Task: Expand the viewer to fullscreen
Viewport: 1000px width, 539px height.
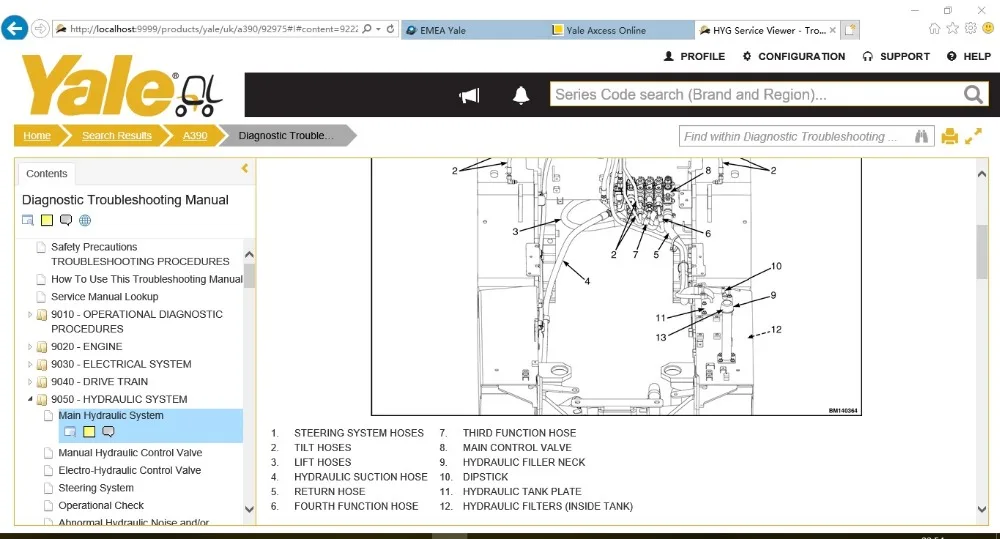Action: click(973, 136)
